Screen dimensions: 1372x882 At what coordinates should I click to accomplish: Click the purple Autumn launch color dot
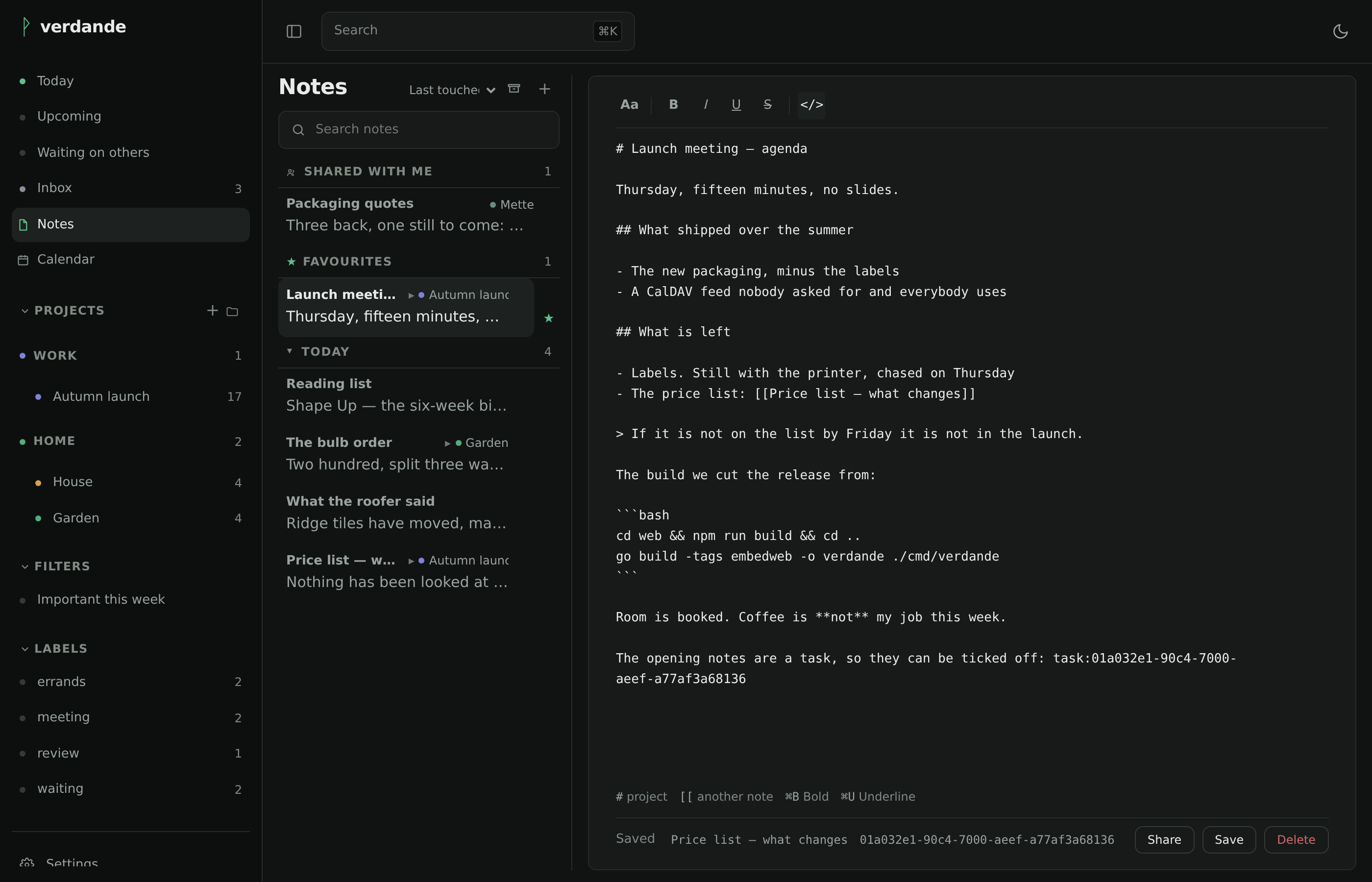[38, 397]
